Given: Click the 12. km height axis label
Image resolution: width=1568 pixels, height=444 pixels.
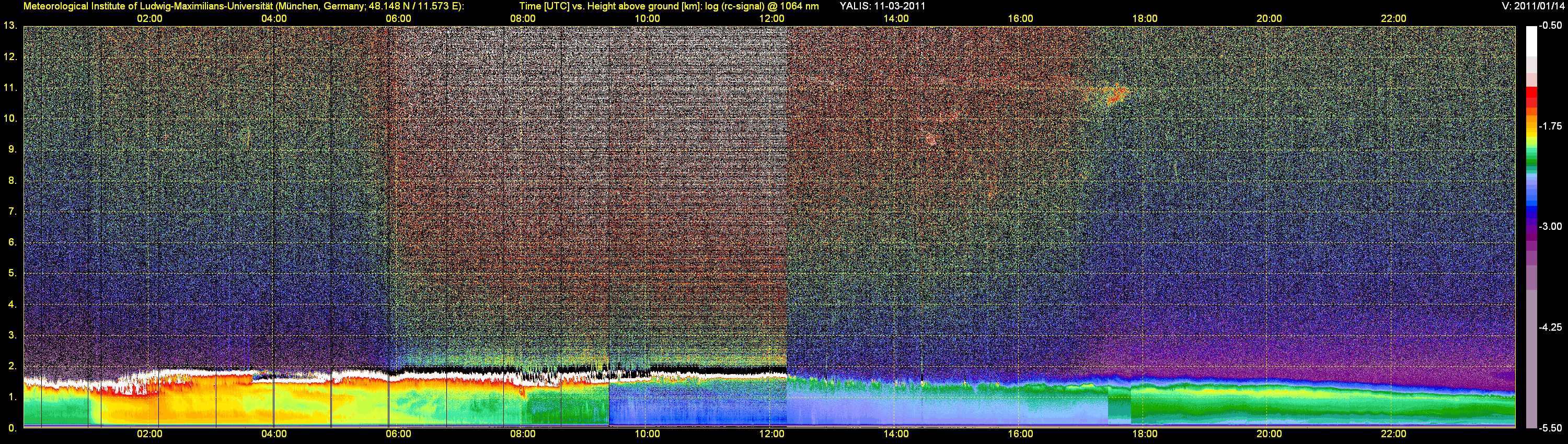Looking at the screenshot, I should point(10,56).
